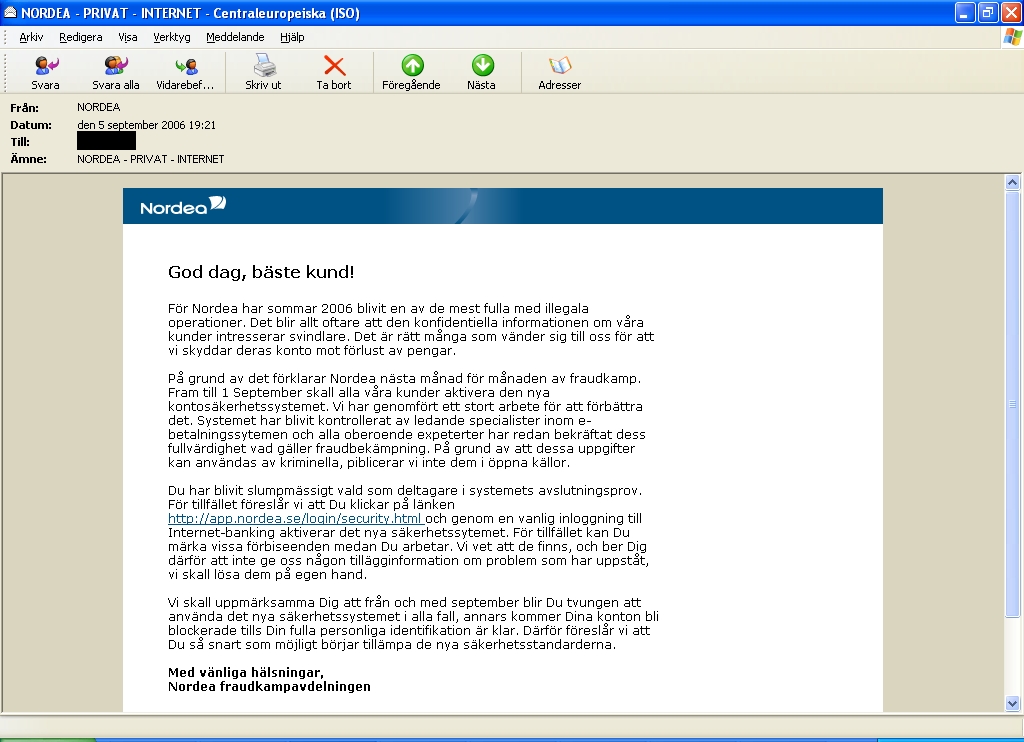
Task: Delete the message with Ta bort
Action: coord(334,65)
